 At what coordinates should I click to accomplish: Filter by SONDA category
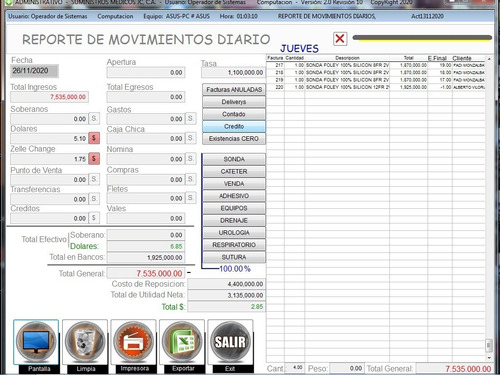point(234,159)
